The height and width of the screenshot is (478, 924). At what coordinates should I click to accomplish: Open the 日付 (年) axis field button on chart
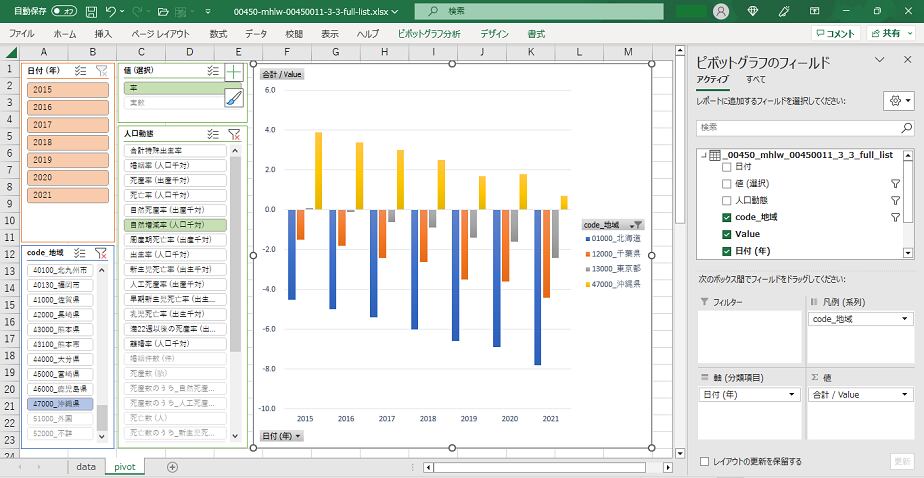click(x=282, y=436)
